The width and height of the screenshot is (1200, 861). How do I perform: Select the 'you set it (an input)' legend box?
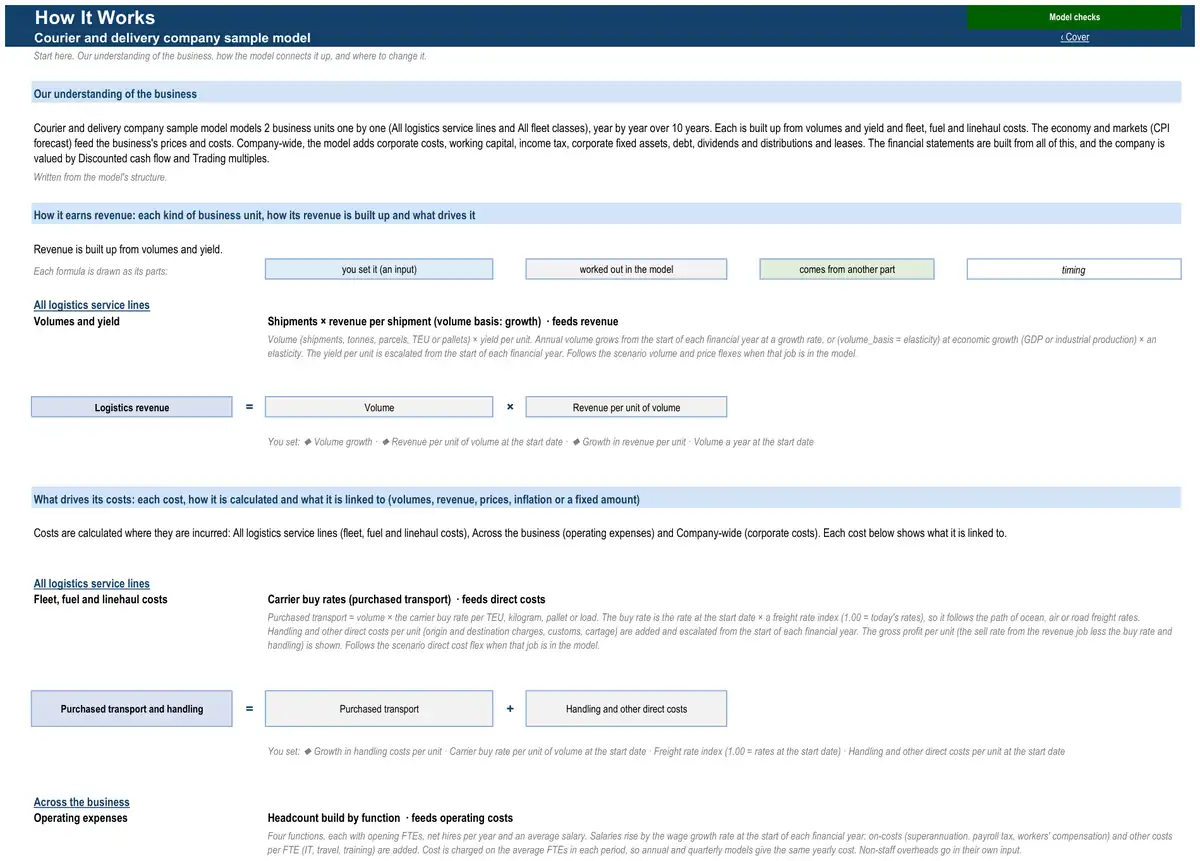379,269
